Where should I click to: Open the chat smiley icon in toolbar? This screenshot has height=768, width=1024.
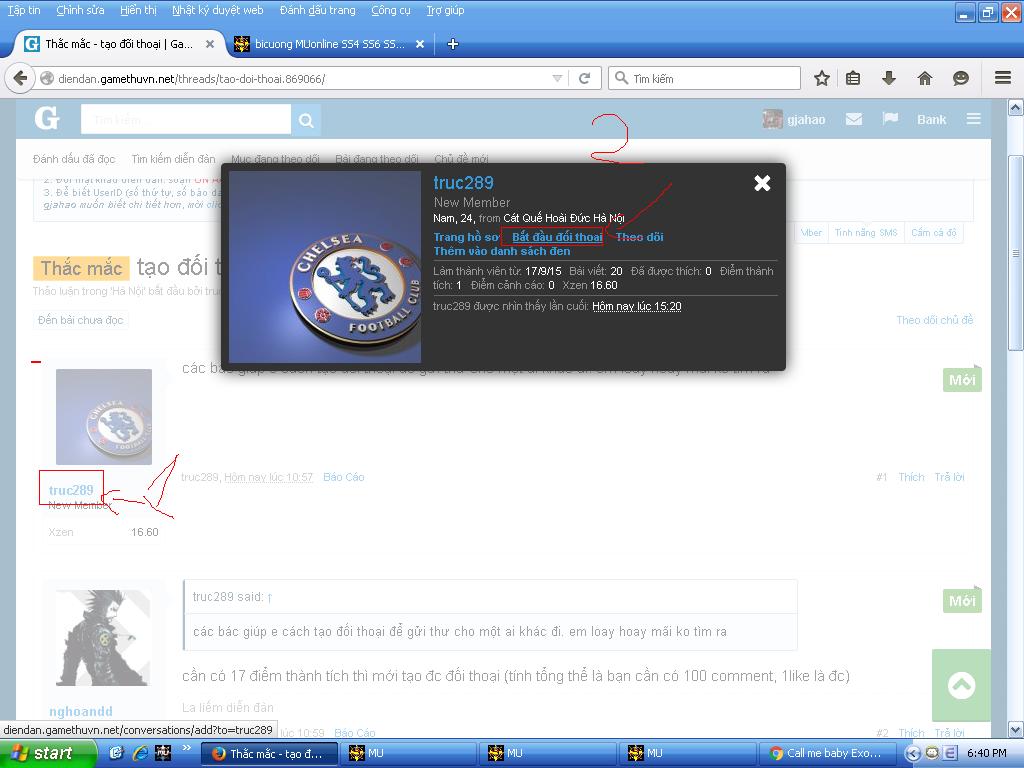click(x=961, y=78)
